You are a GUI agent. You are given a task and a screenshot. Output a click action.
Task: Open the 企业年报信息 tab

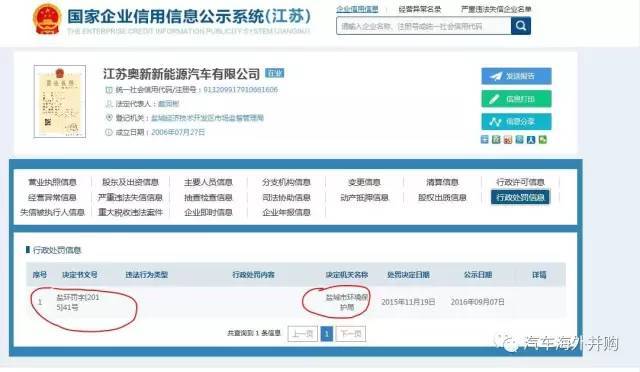point(286,212)
